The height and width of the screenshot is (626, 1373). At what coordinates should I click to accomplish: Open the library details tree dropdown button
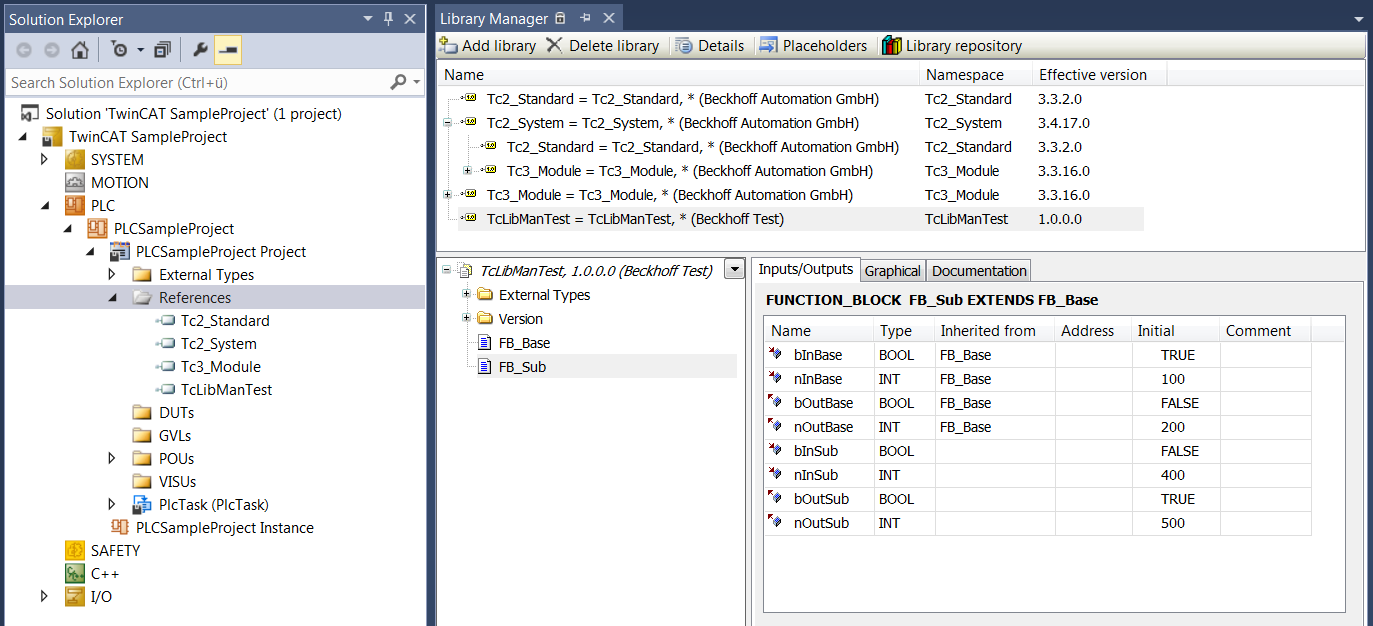pyautogui.click(x=735, y=269)
